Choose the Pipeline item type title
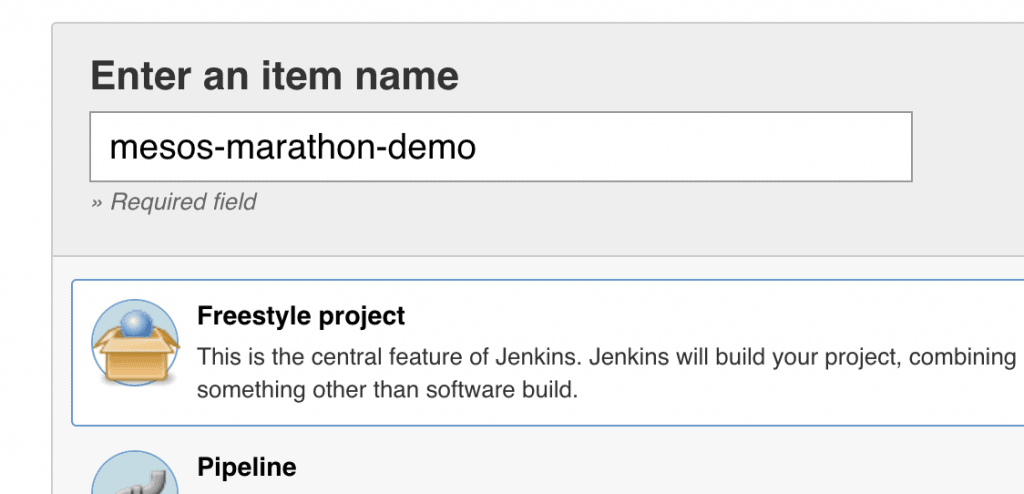This screenshot has height=494, width=1024. click(247, 467)
